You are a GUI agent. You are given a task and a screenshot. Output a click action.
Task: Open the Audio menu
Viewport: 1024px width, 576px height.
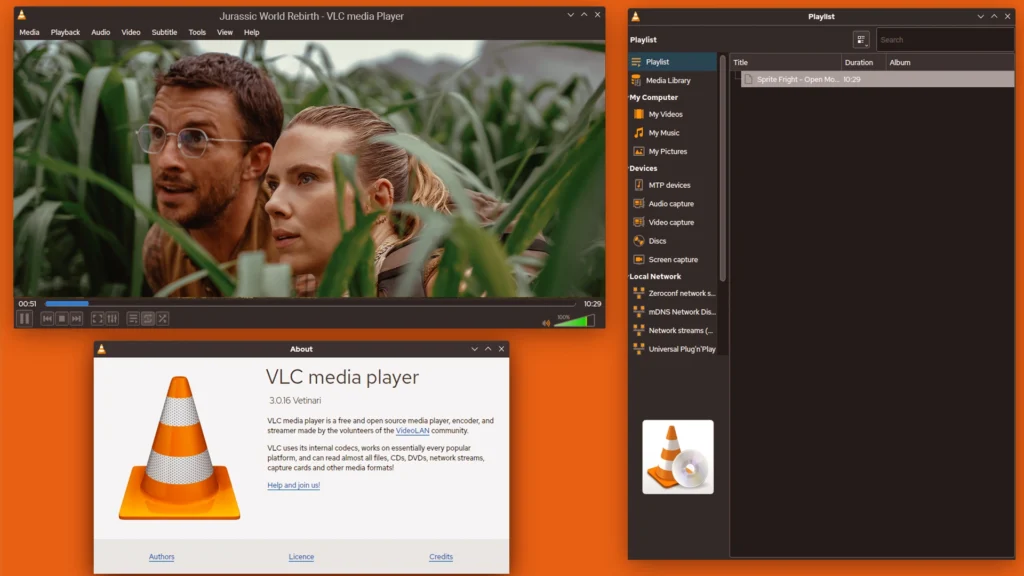tap(101, 32)
